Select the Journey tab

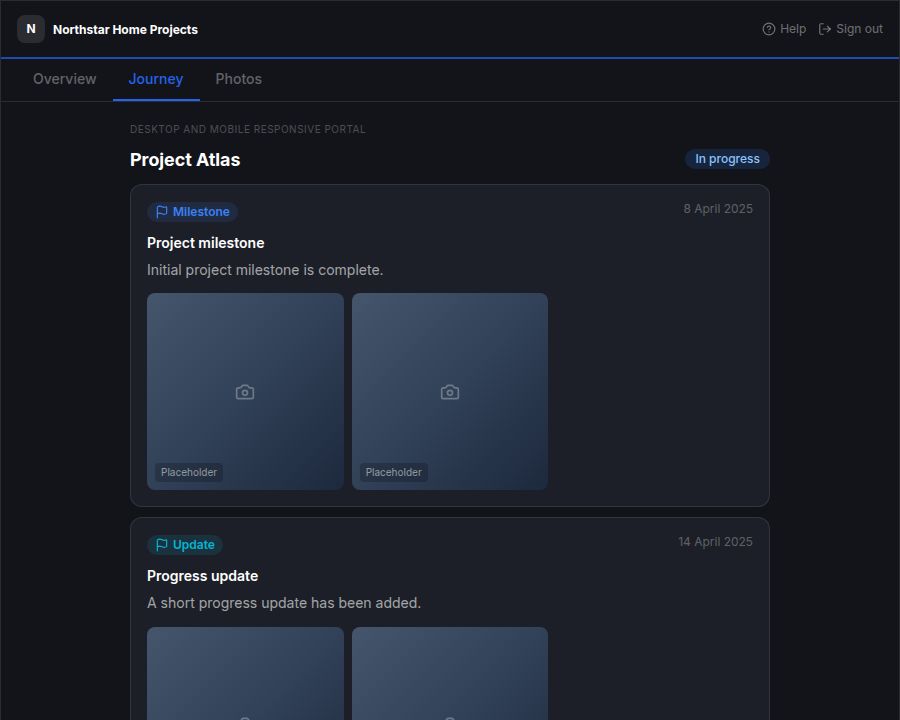coord(156,79)
